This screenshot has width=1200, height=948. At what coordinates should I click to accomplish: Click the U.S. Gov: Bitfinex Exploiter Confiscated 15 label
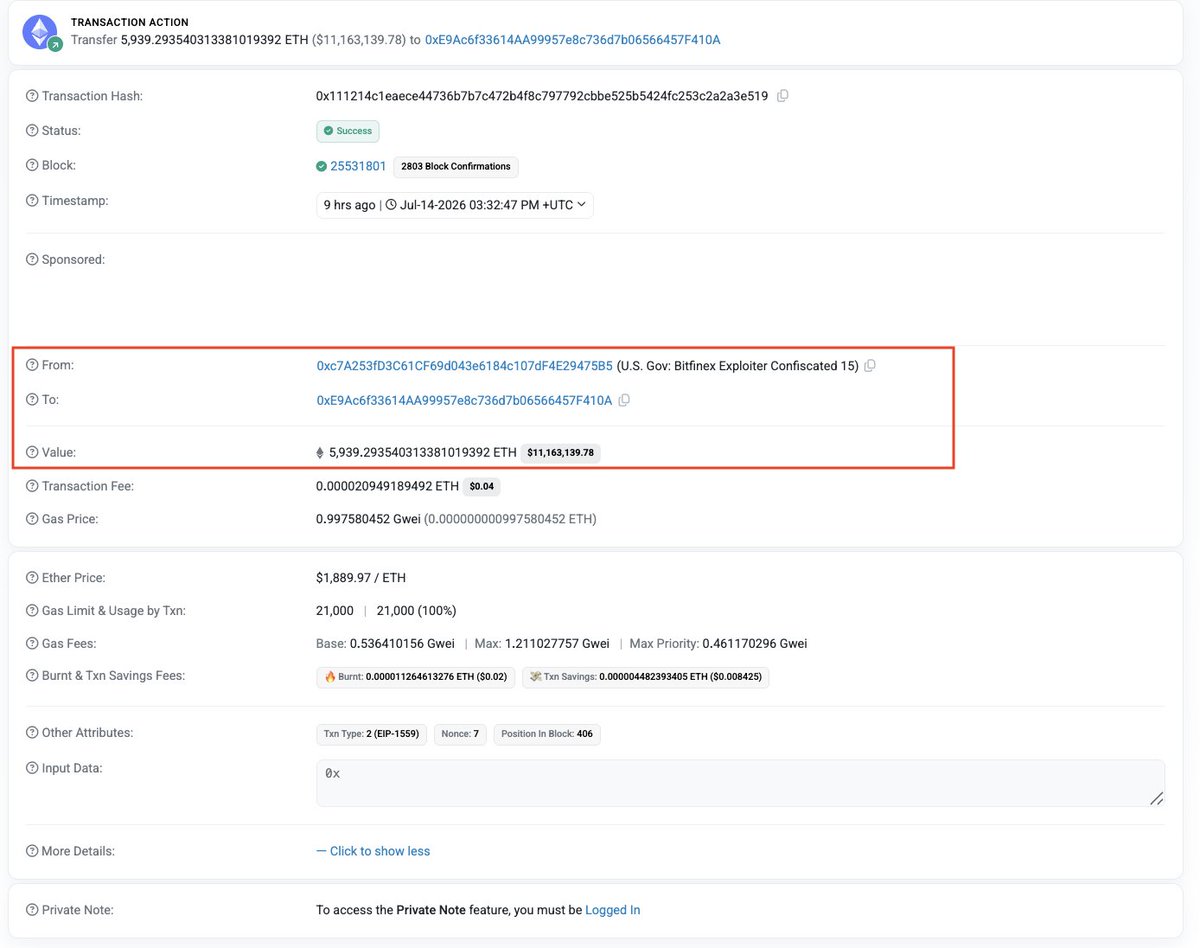click(x=738, y=366)
